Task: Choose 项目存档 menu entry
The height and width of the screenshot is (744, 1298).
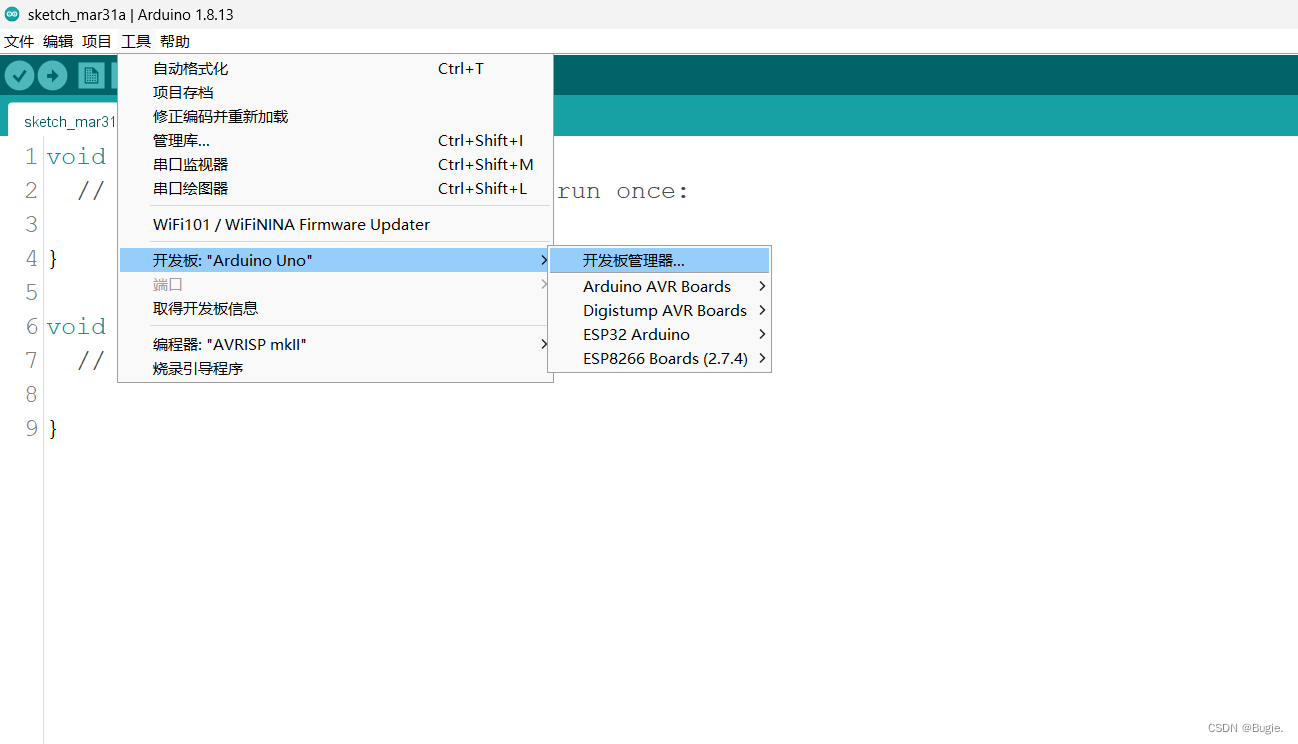Action: tap(335, 93)
